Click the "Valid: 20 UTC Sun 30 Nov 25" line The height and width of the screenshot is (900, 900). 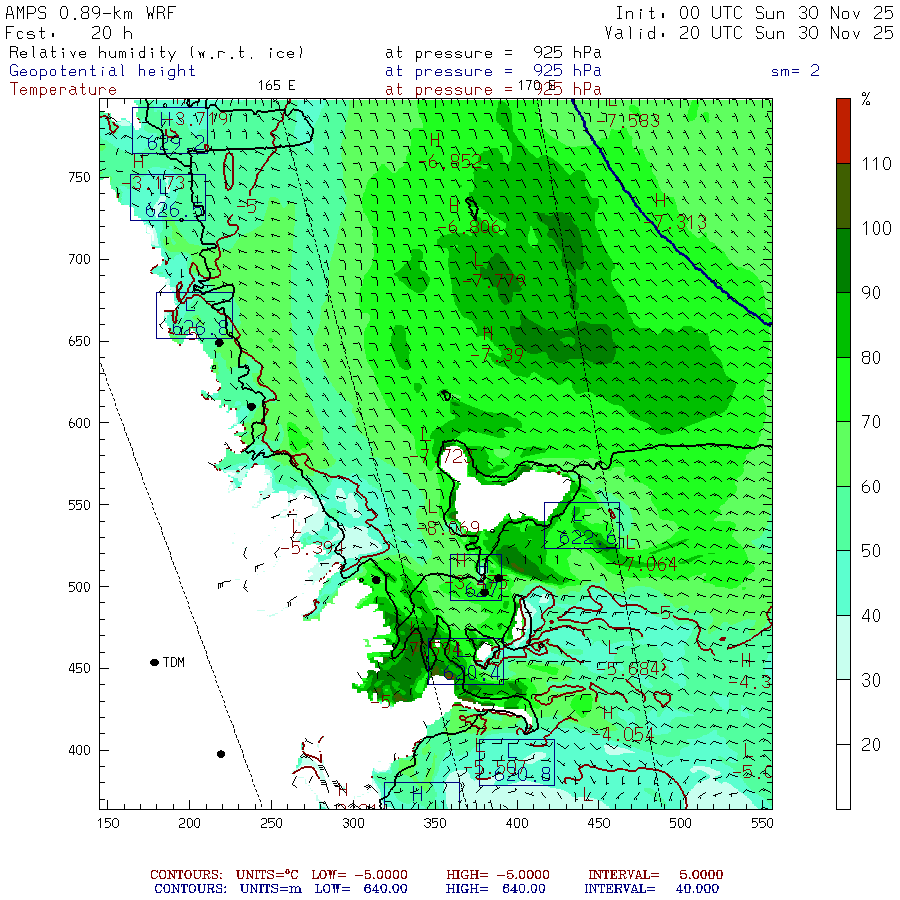coord(749,33)
